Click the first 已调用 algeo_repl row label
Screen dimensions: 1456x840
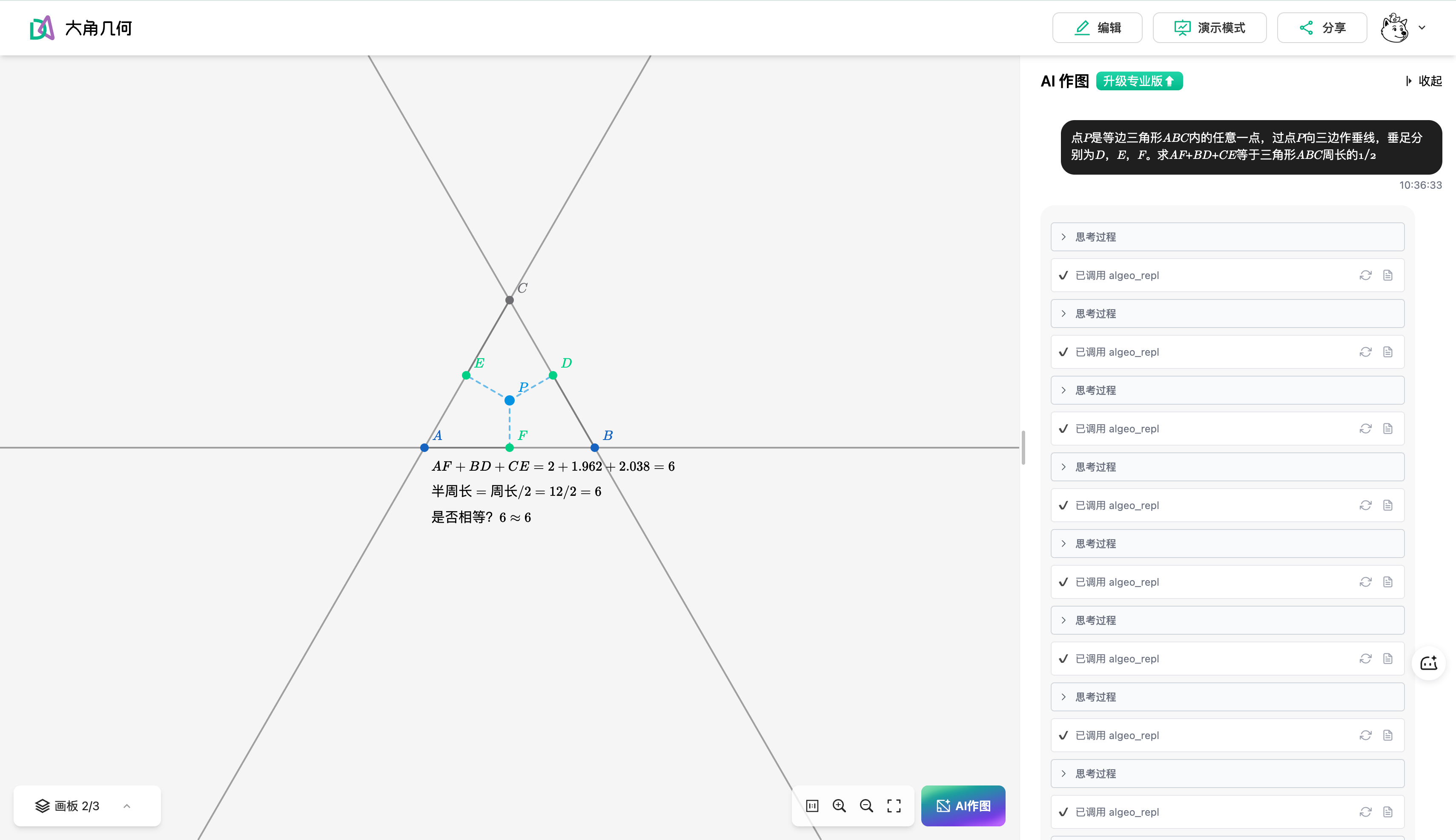pyautogui.click(x=1117, y=275)
